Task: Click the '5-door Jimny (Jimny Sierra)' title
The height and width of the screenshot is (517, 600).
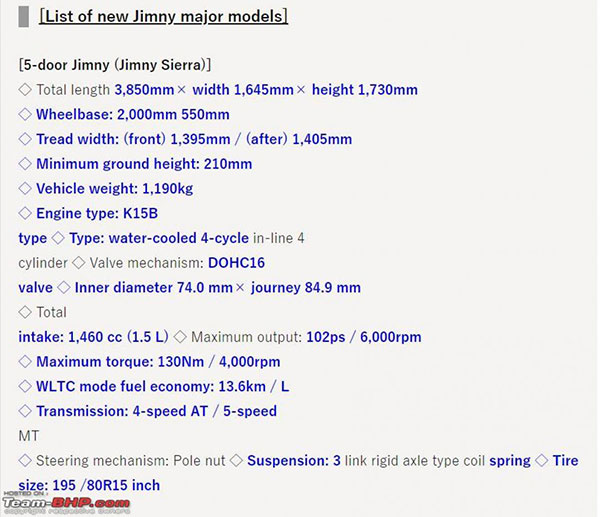Action: click(114, 65)
